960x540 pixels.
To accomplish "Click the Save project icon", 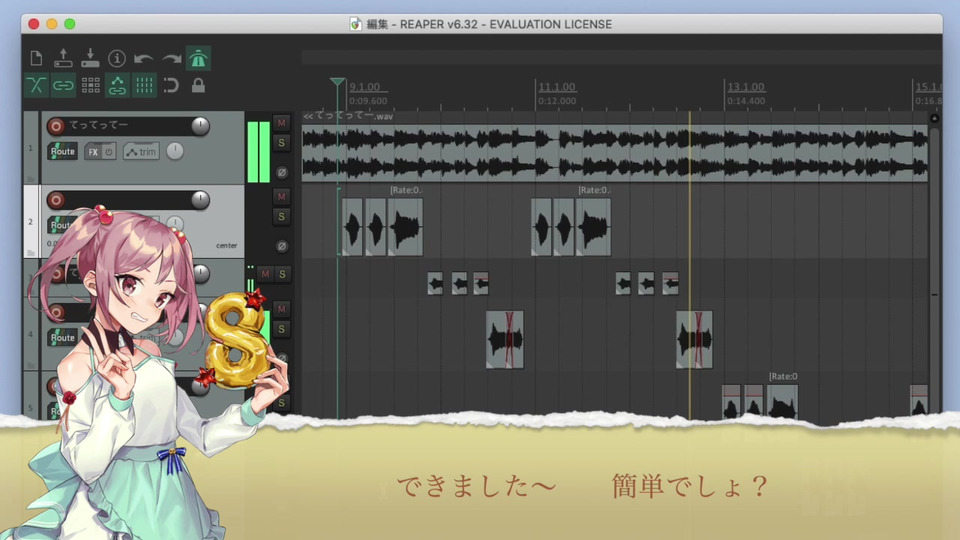I will 90,58.
